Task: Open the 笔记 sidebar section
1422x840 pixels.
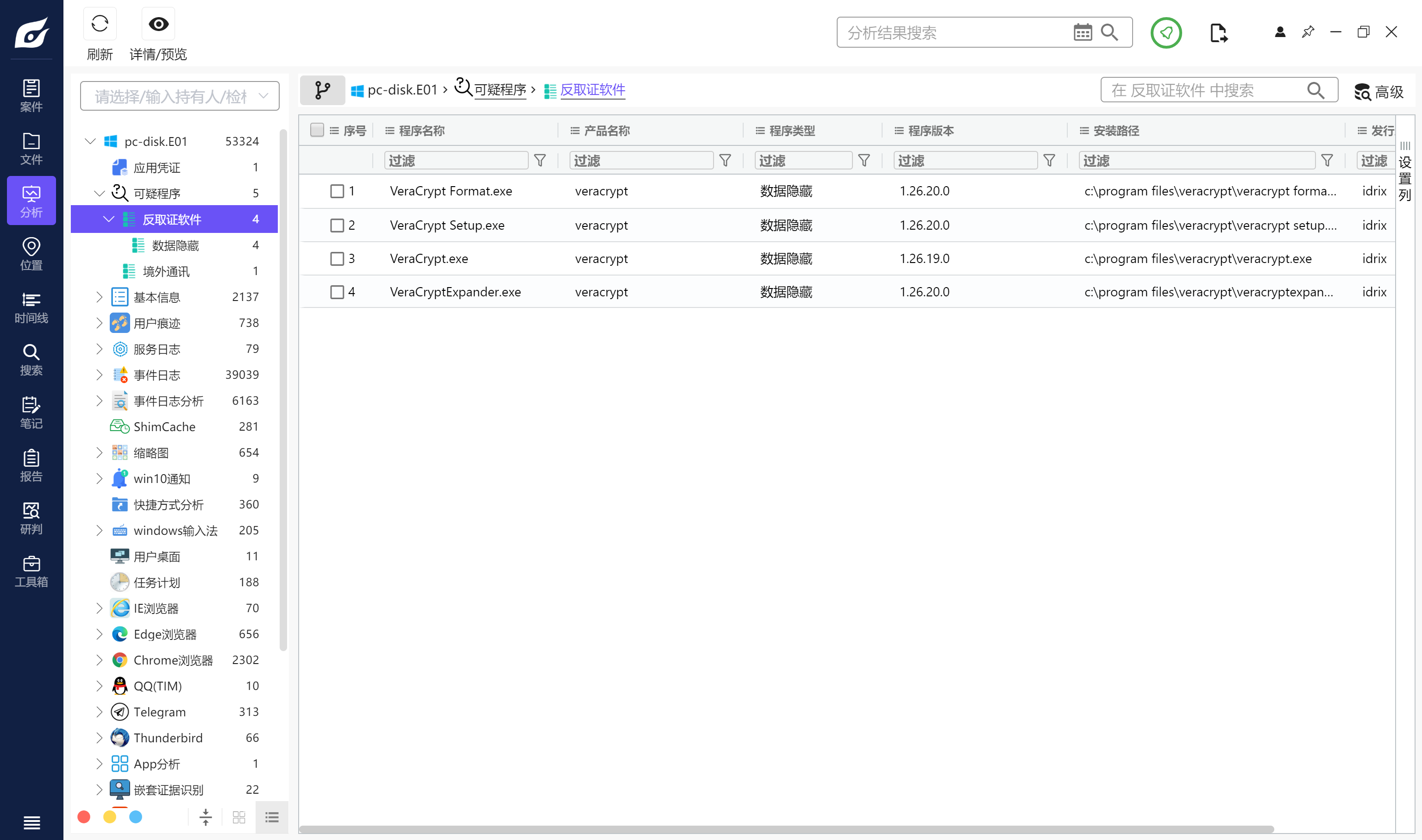Action: click(31, 412)
